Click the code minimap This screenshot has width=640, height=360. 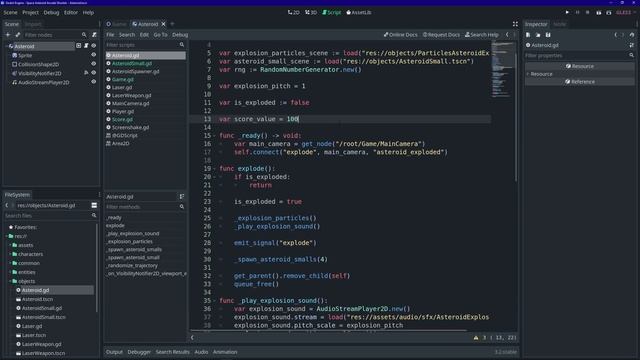[x=502, y=69]
